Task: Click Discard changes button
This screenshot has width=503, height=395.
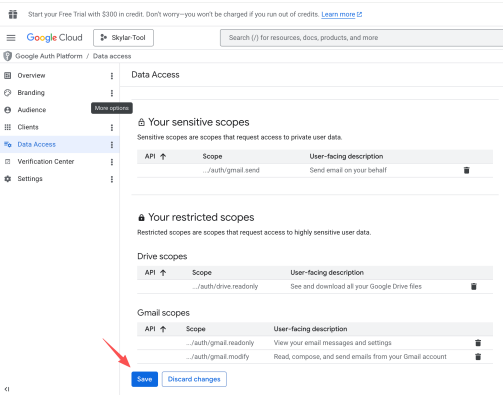Action: (194, 379)
